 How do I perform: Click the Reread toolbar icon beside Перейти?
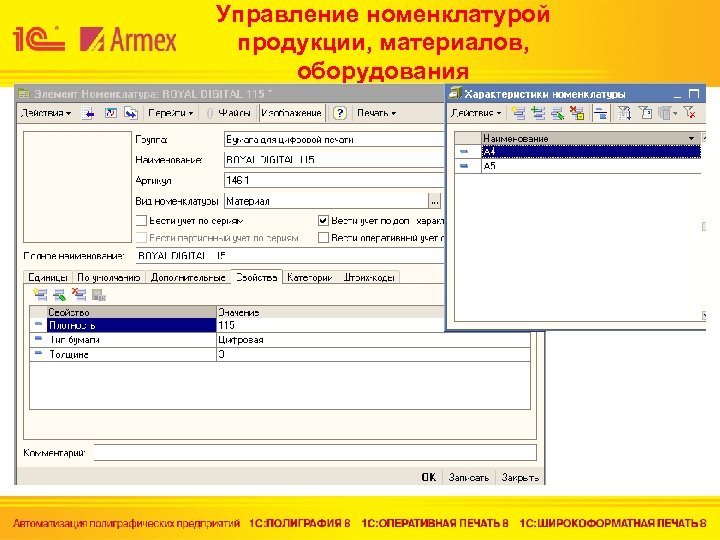[x=111, y=113]
